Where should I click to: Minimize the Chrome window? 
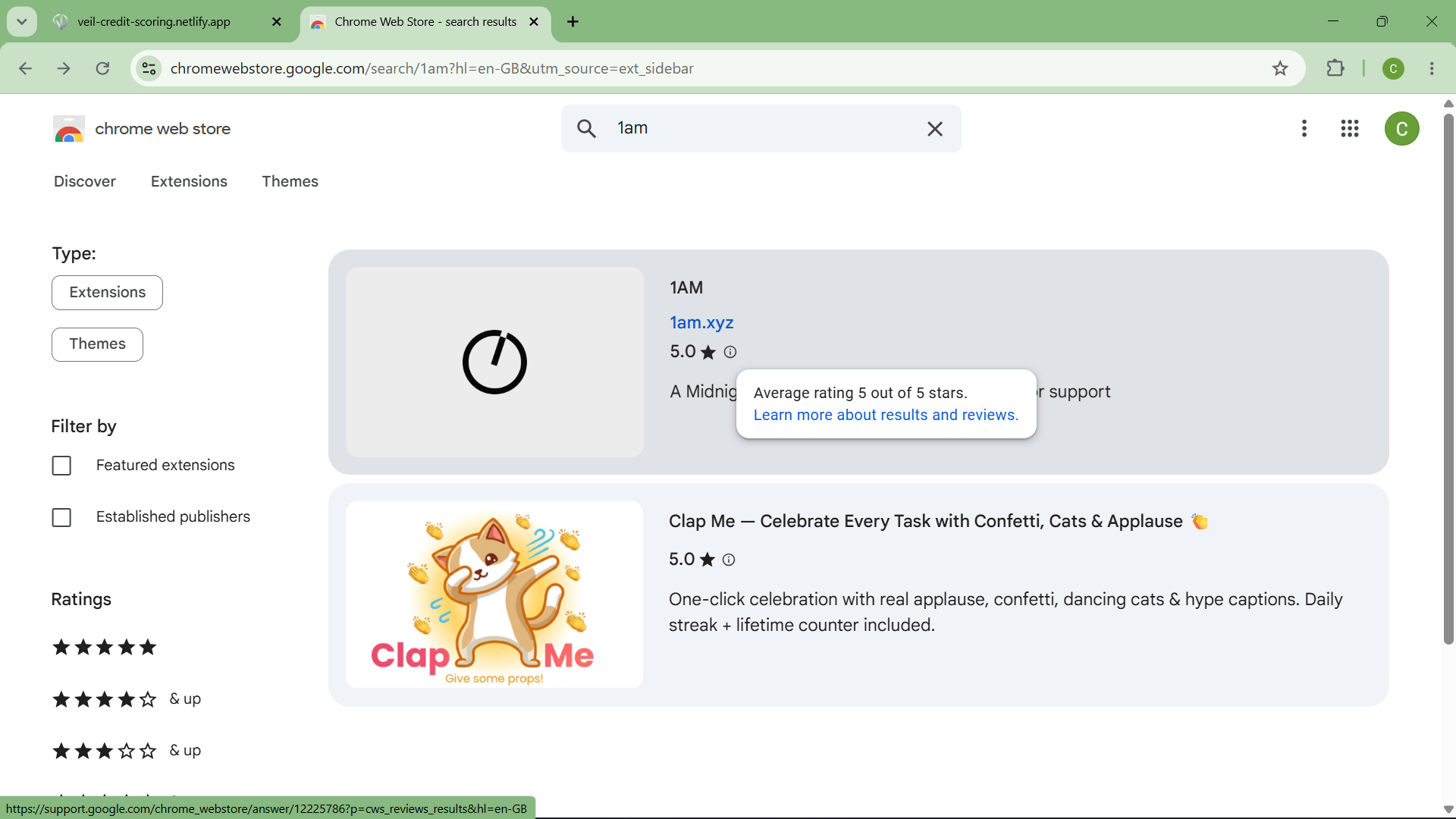1334,22
